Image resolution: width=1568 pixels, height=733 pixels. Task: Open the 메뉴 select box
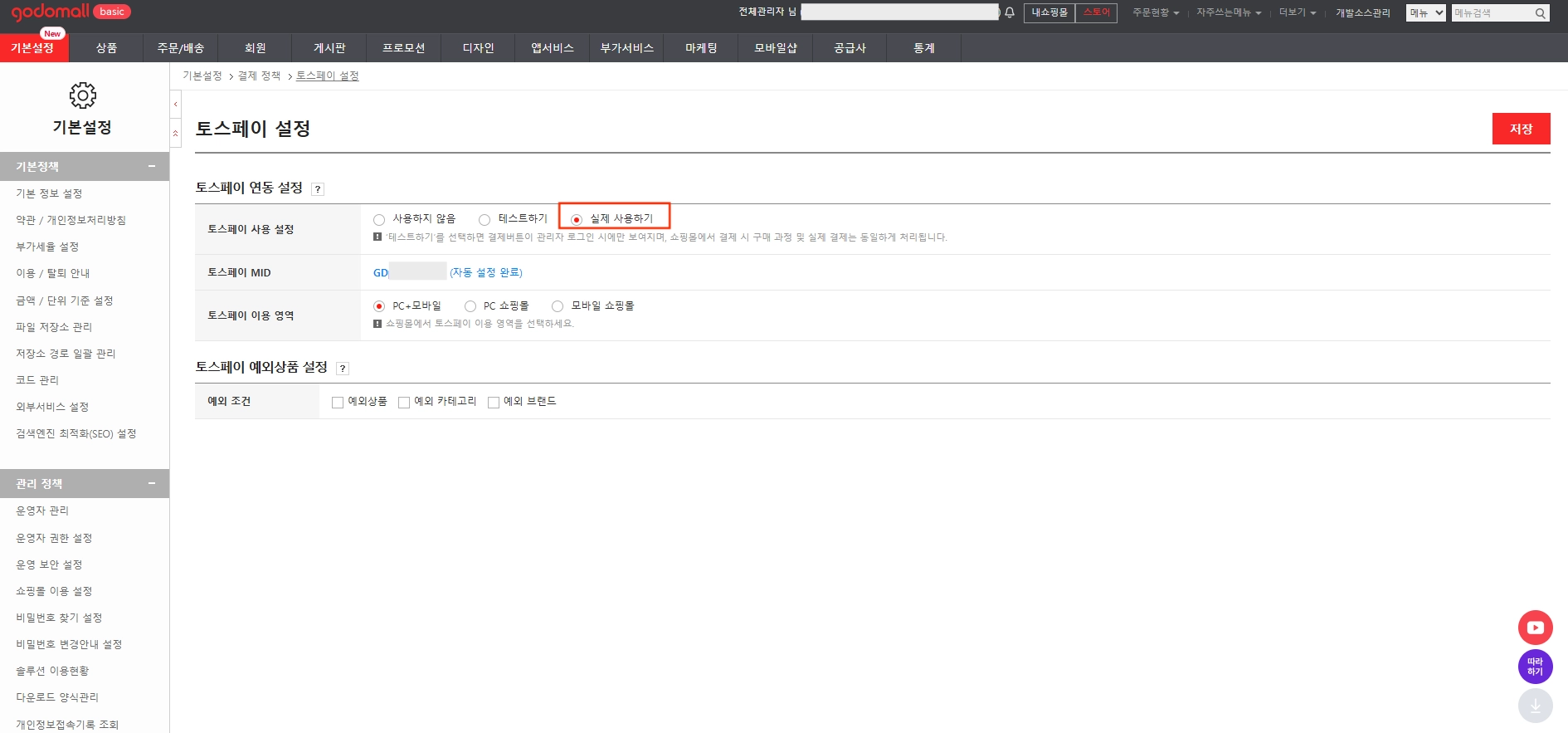(x=1426, y=13)
